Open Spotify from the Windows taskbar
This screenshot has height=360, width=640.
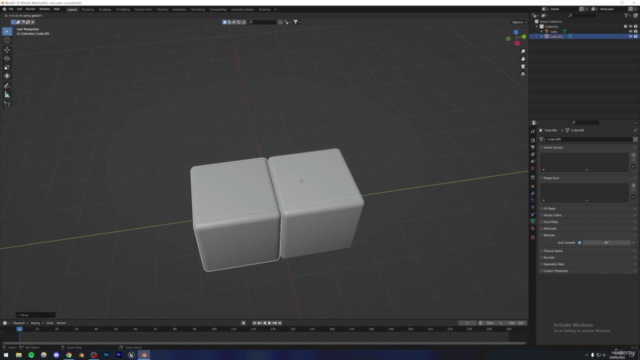pyautogui.click(x=31, y=355)
